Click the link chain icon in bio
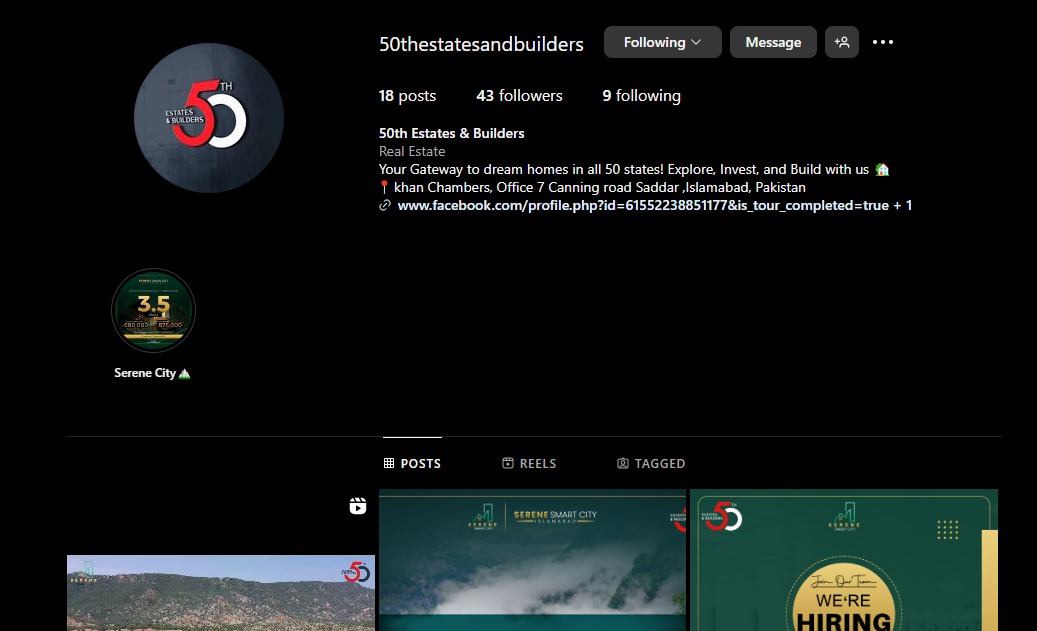The image size is (1037, 631). [384, 206]
